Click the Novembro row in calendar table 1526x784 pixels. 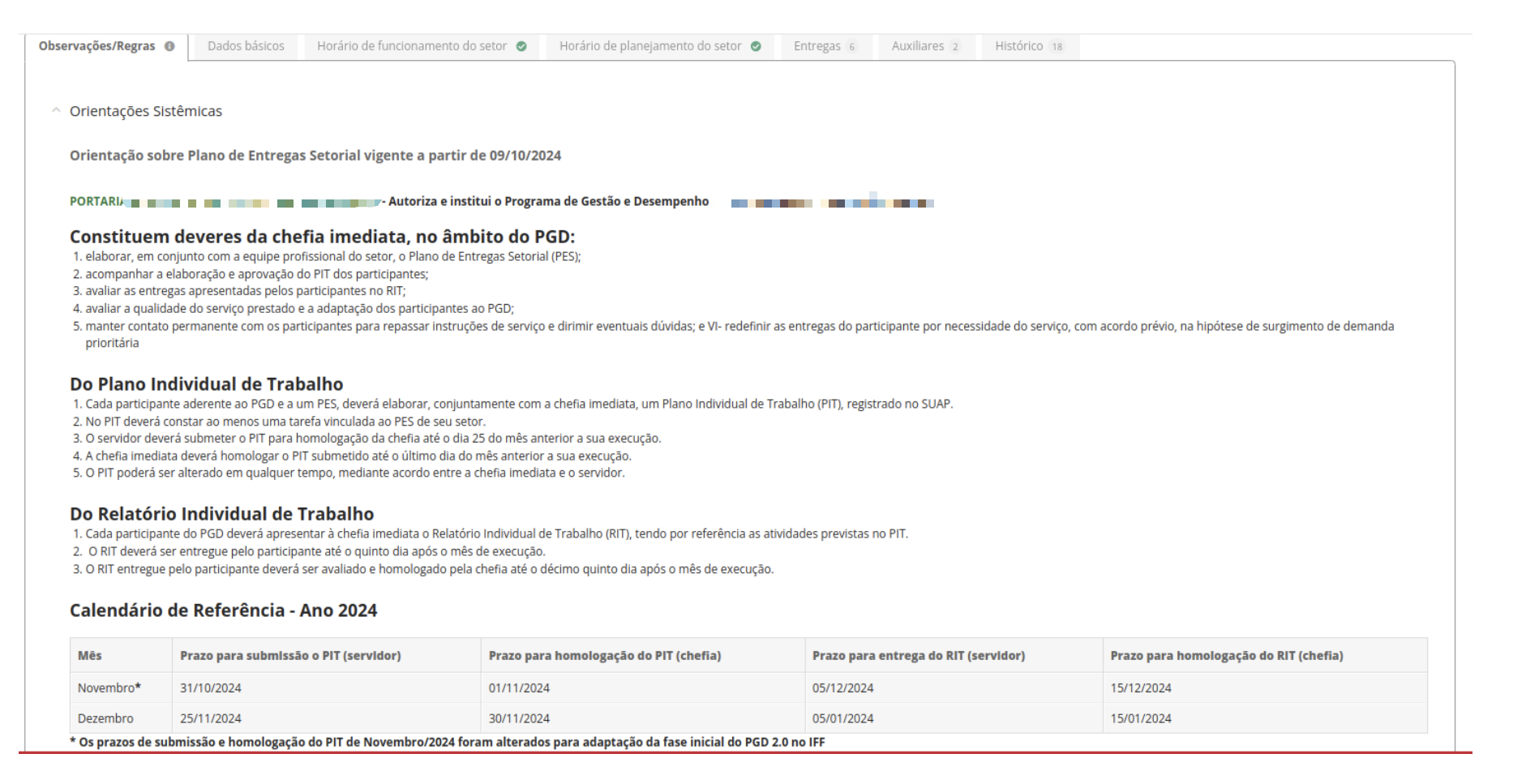coord(109,688)
